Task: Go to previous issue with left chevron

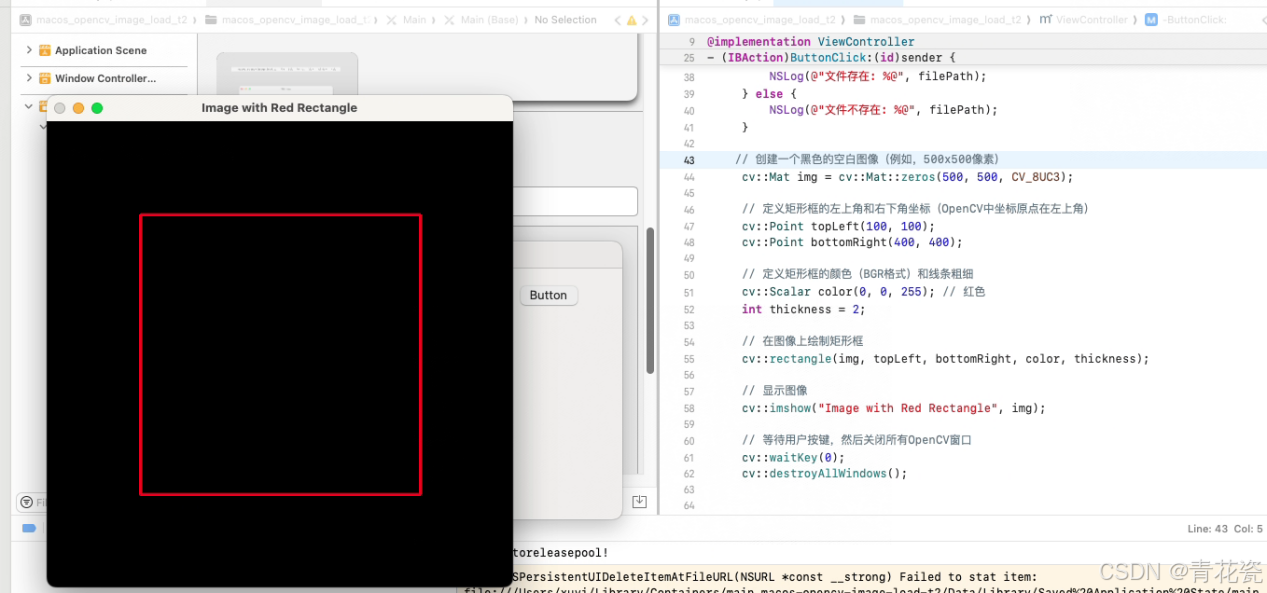Action: [x=617, y=20]
